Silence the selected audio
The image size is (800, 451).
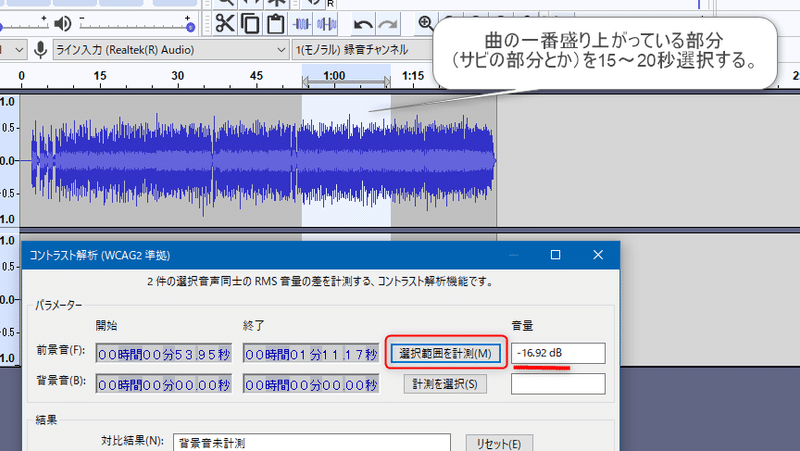tap(327, 23)
